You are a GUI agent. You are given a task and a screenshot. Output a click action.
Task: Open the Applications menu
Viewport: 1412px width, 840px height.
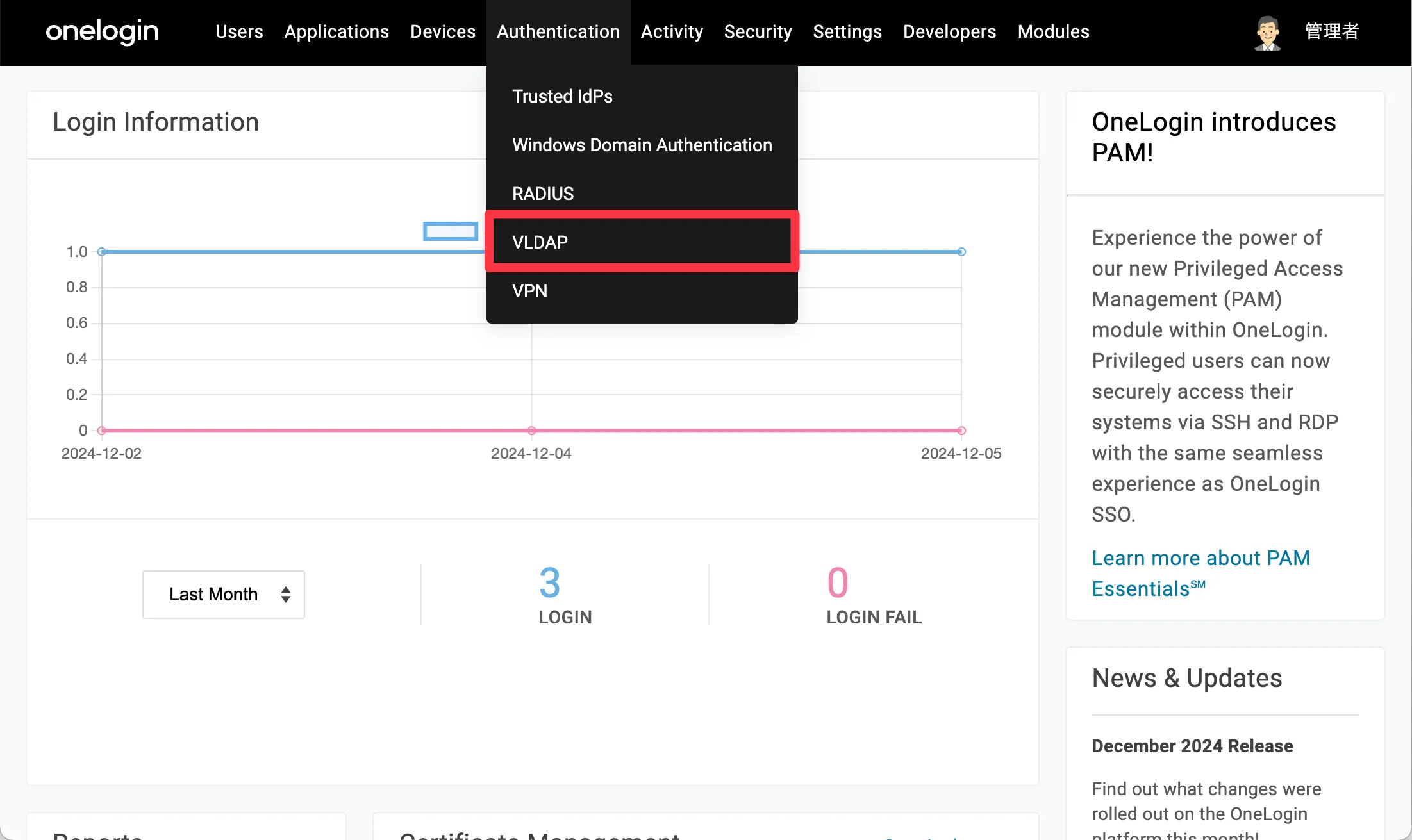tap(336, 31)
